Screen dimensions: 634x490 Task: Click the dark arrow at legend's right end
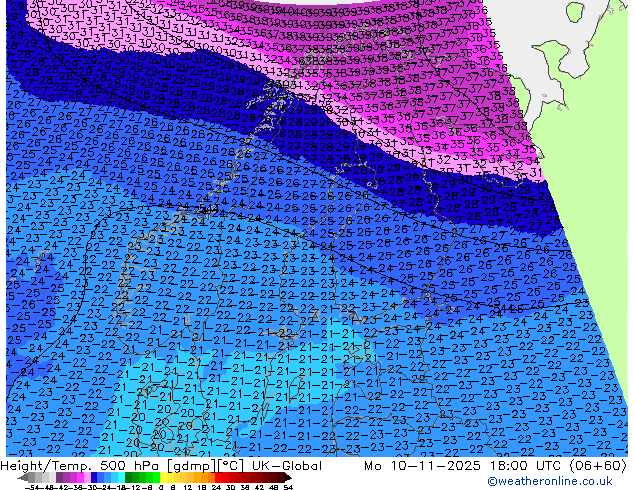tap(288, 477)
